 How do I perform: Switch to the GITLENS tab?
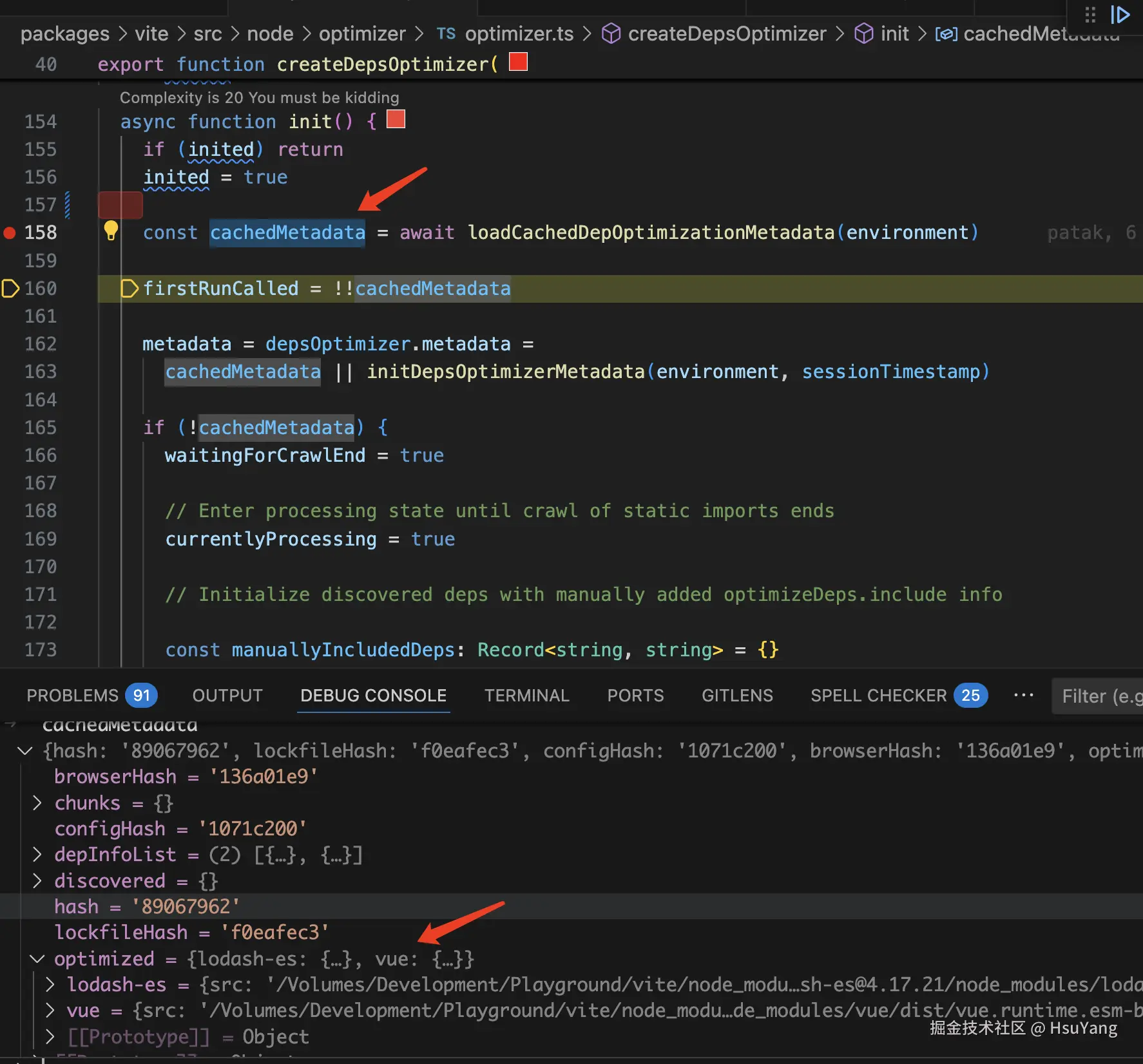point(737,696)
